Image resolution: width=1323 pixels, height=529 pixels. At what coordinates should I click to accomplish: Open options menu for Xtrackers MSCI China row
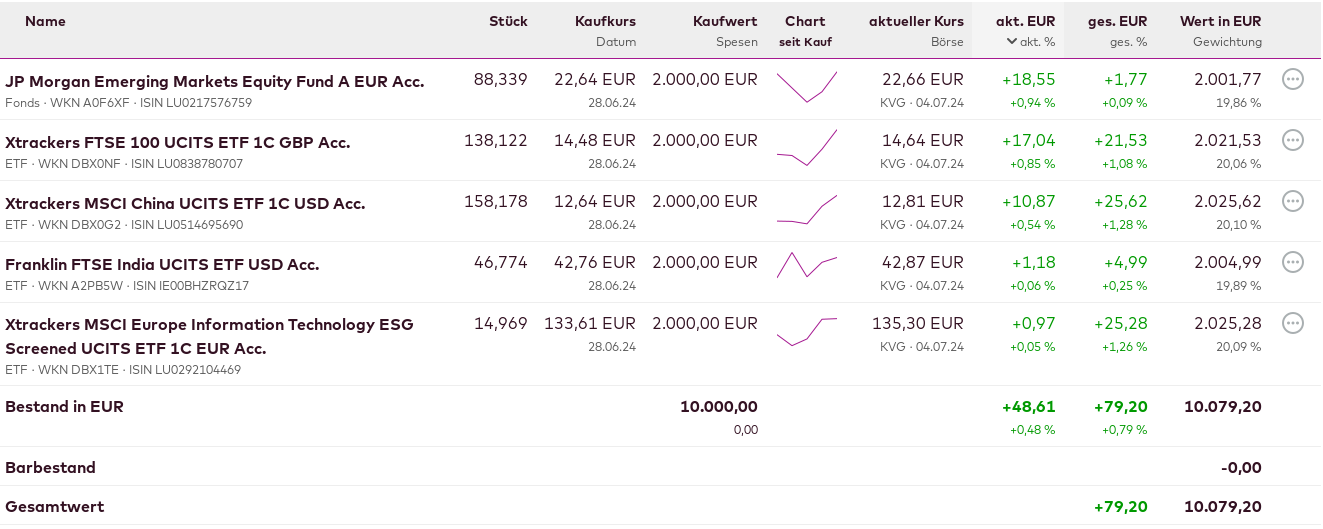pyautogui.click(x=1292, y=201)
